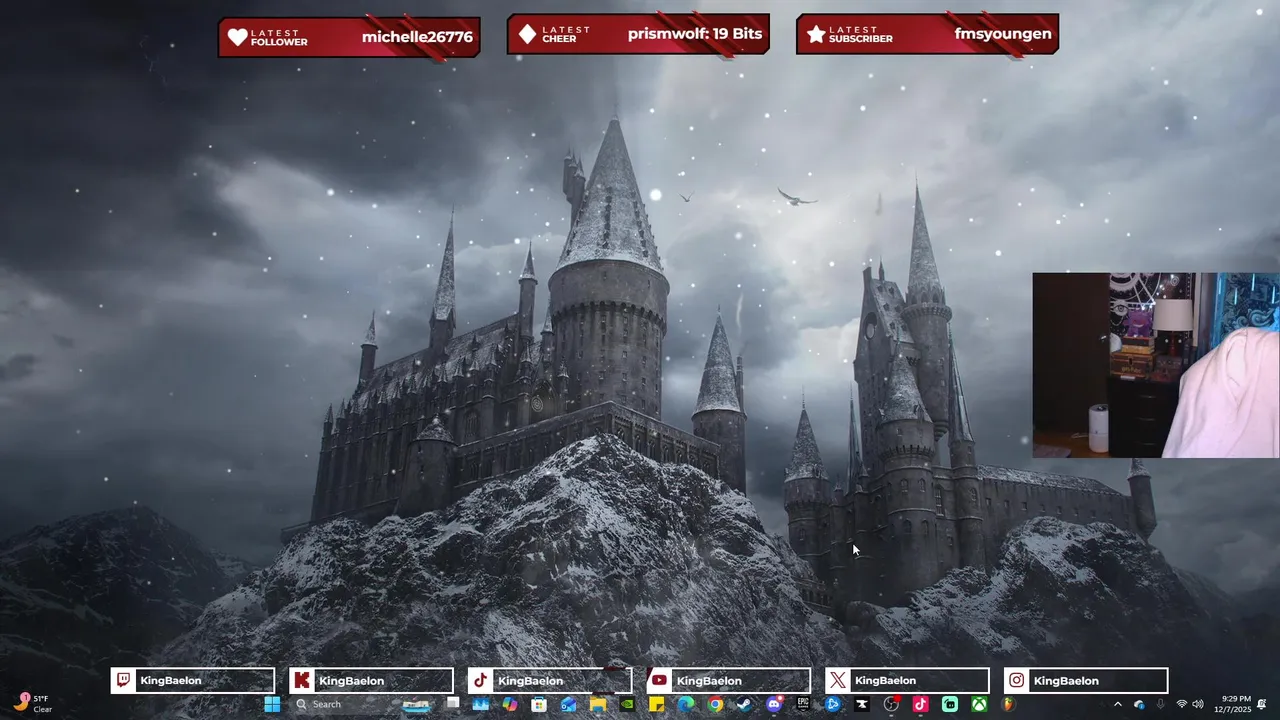This screenshot has width=1280, height=720.
Task: Switch to OBS Studio in the taskbar
Action: point(891,704)
